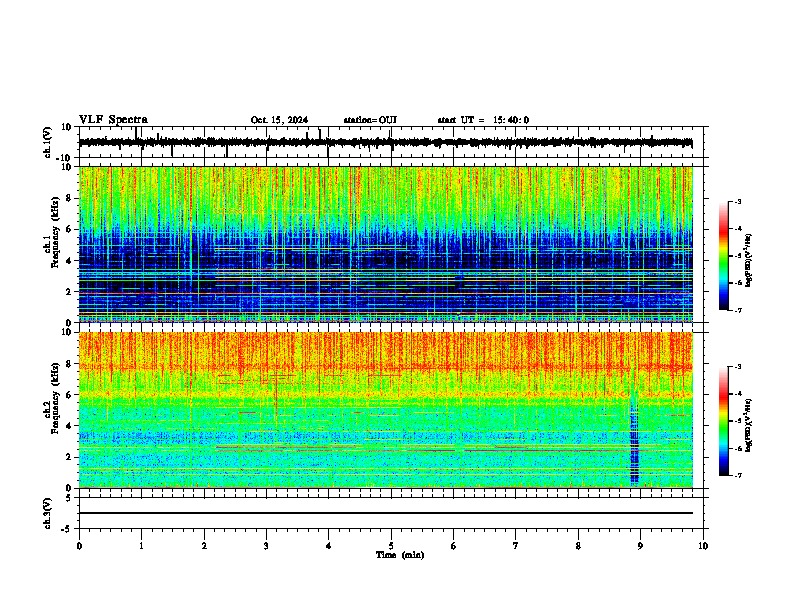Click the "8" tick on ch.1 frequency axis
792x612 pixels.
pyautogui.click(x=71, y=198)
